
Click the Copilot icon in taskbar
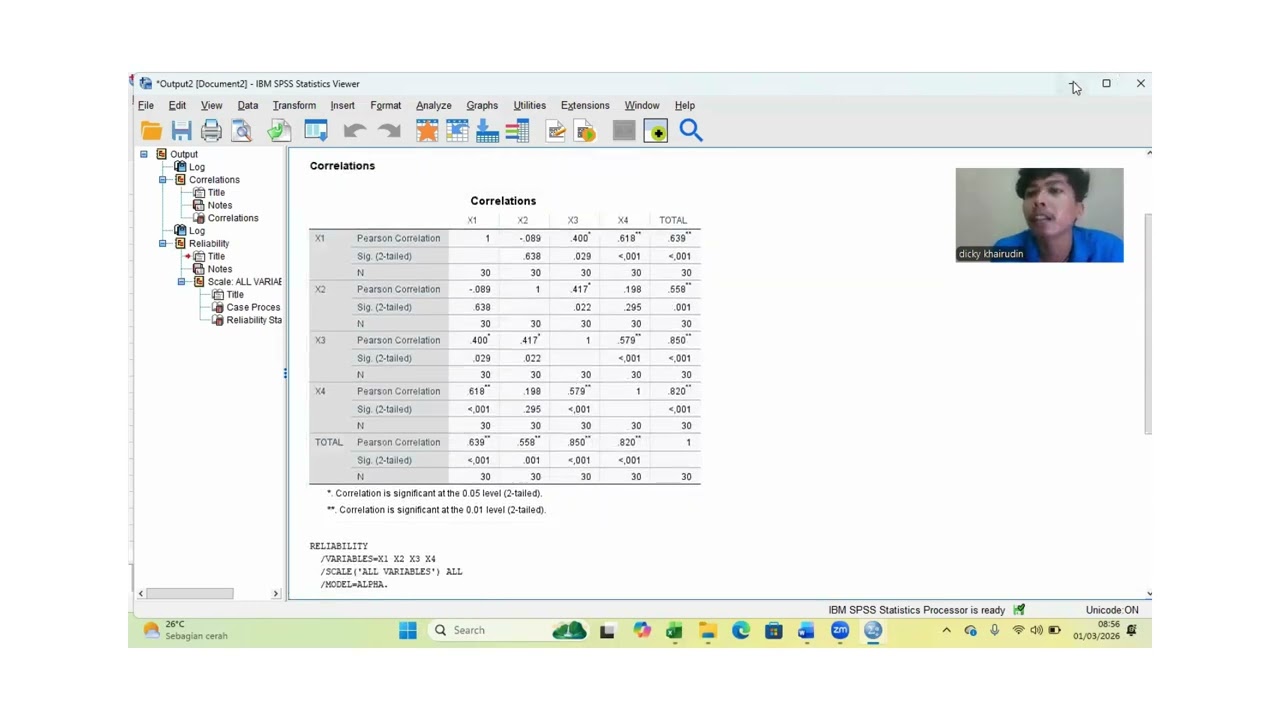click(x=641, y=630)
